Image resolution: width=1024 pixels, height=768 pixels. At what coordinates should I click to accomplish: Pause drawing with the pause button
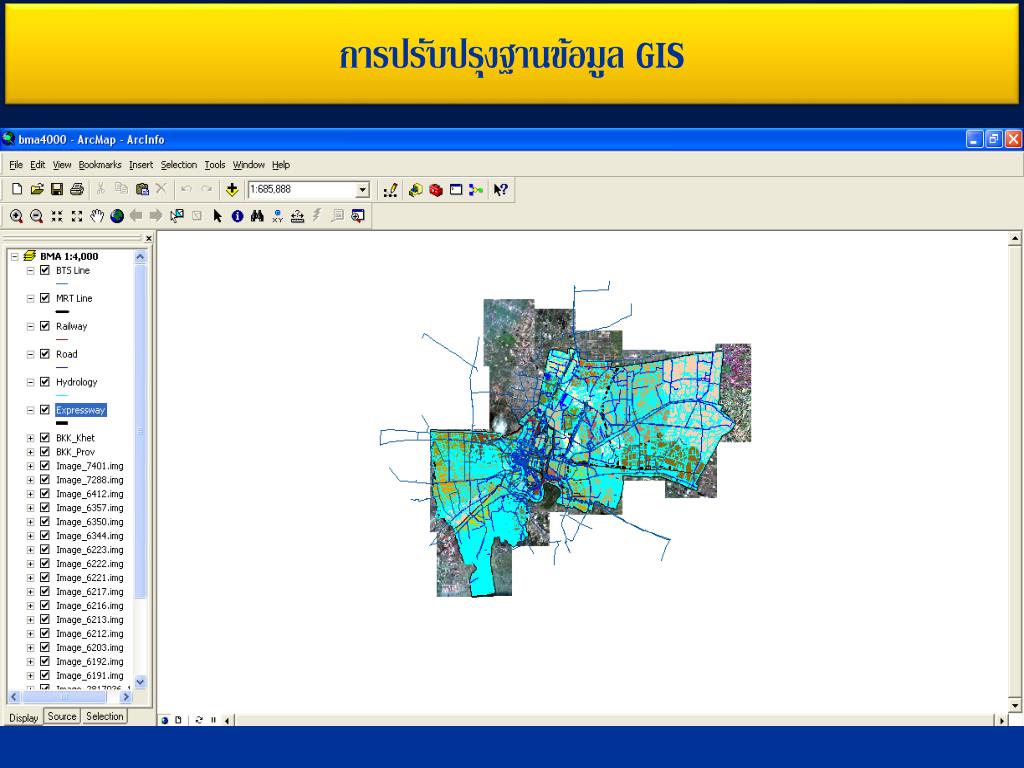[213, 720]
